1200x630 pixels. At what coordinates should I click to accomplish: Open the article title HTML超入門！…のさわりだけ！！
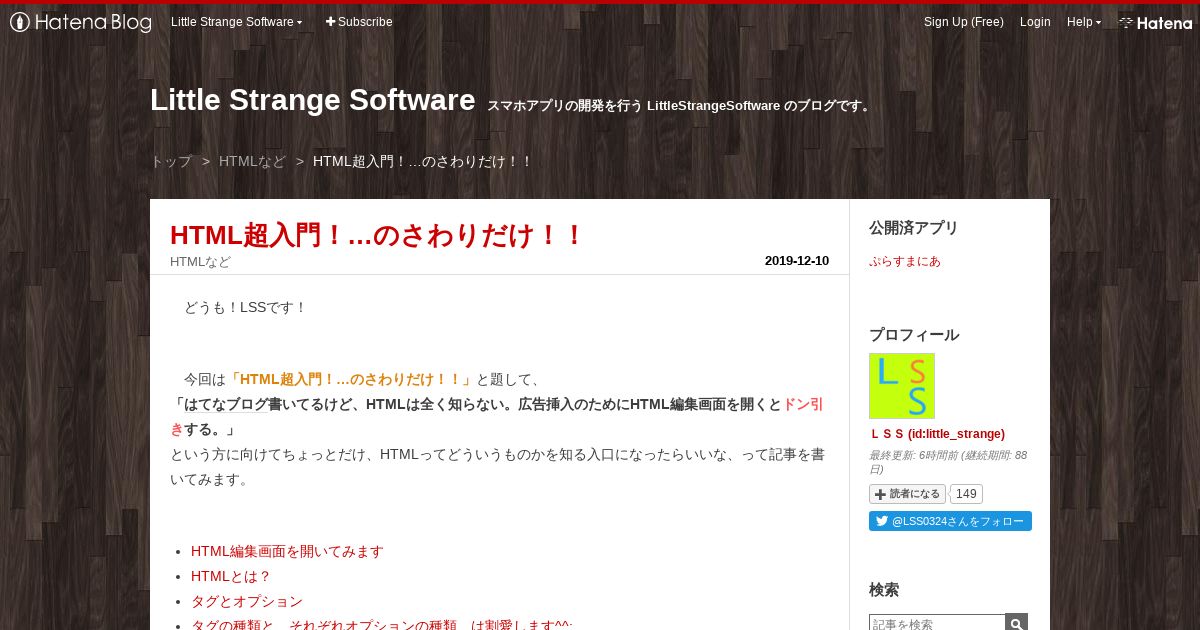(x=377, y=235)
